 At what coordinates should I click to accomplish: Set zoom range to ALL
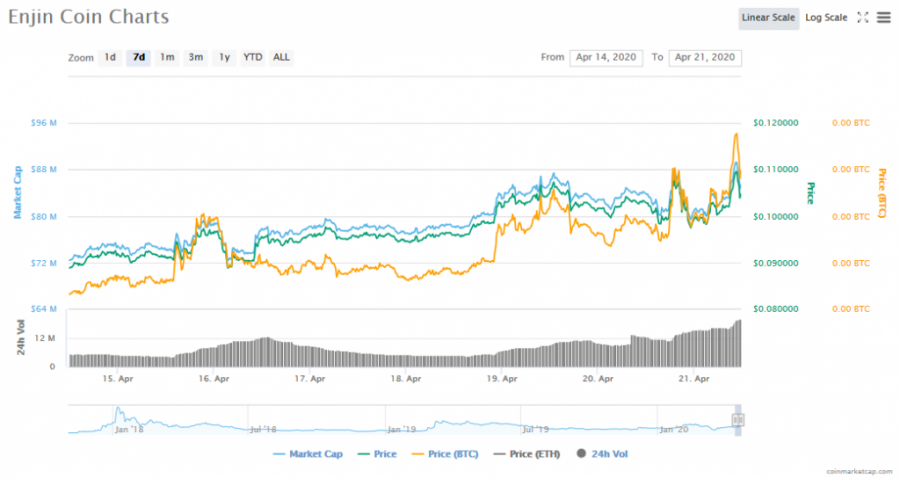[x=281, y=57]
